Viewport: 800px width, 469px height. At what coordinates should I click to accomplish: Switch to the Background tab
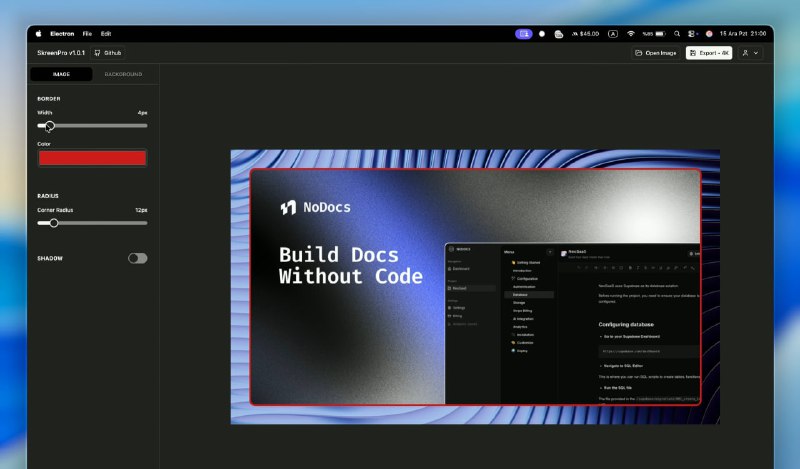click(x=123, y=74)
